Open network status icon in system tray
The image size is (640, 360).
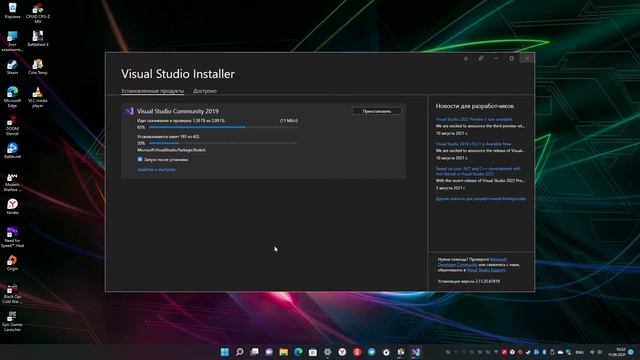(592, 352)
